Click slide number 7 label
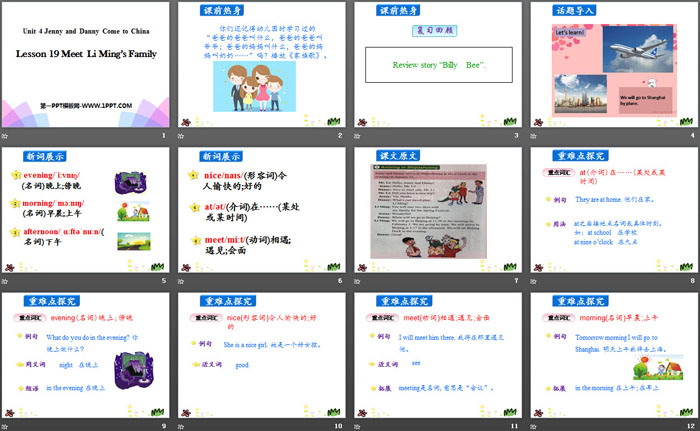The height and width of the screenshot is (431, 700). pyautogui.click(x=517, y=280)
